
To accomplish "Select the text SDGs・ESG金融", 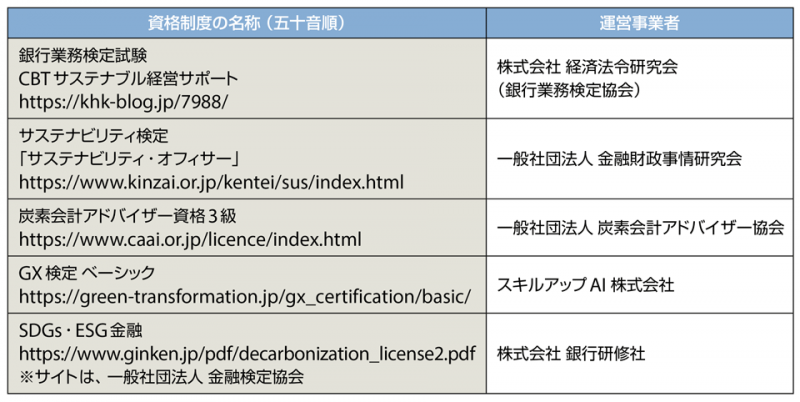I will click(x=81, y=331).
